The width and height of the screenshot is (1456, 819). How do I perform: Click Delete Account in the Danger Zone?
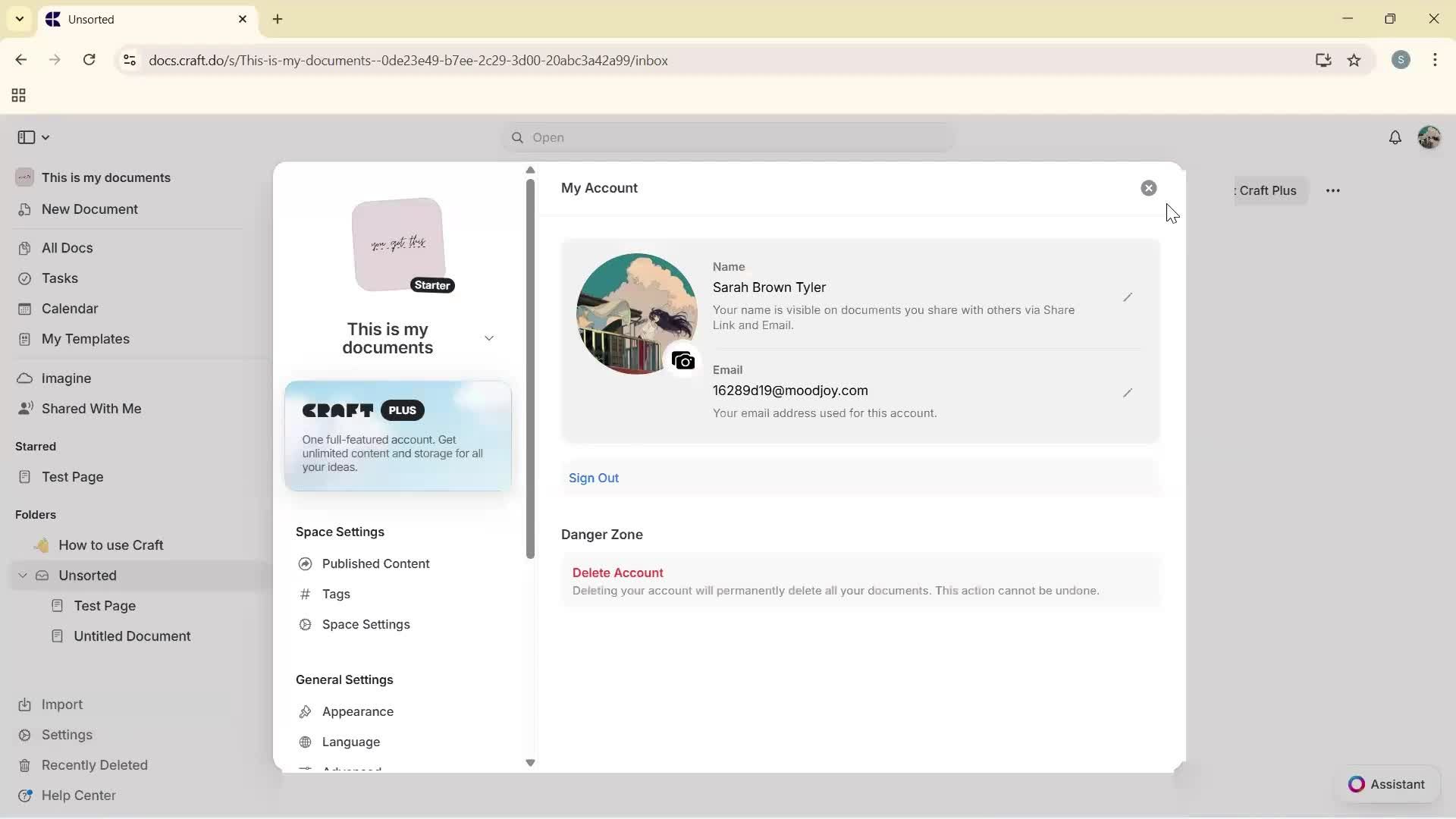pos(617,573)
